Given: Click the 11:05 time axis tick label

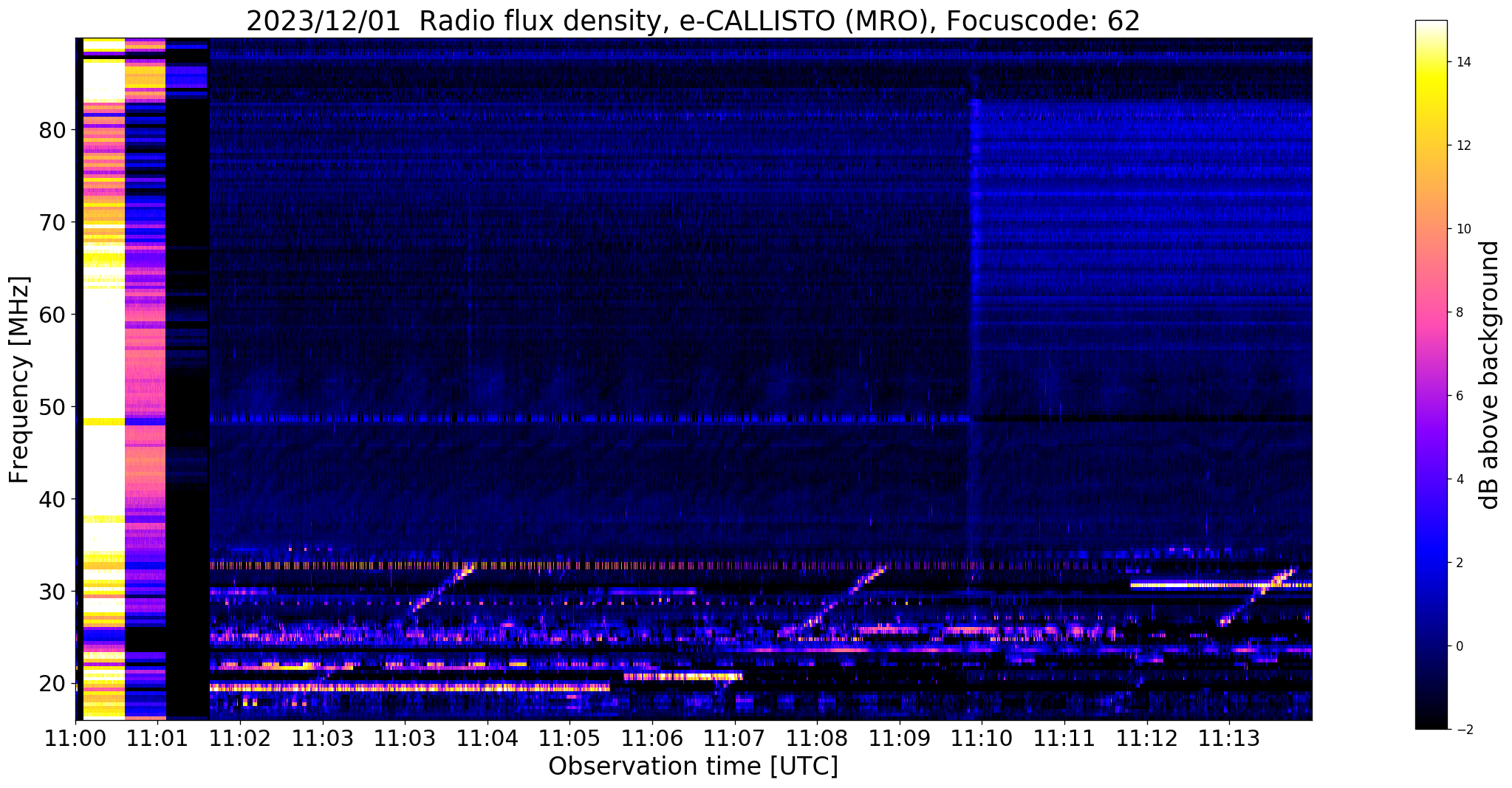Looking at the screenshot, I should 569,739.
